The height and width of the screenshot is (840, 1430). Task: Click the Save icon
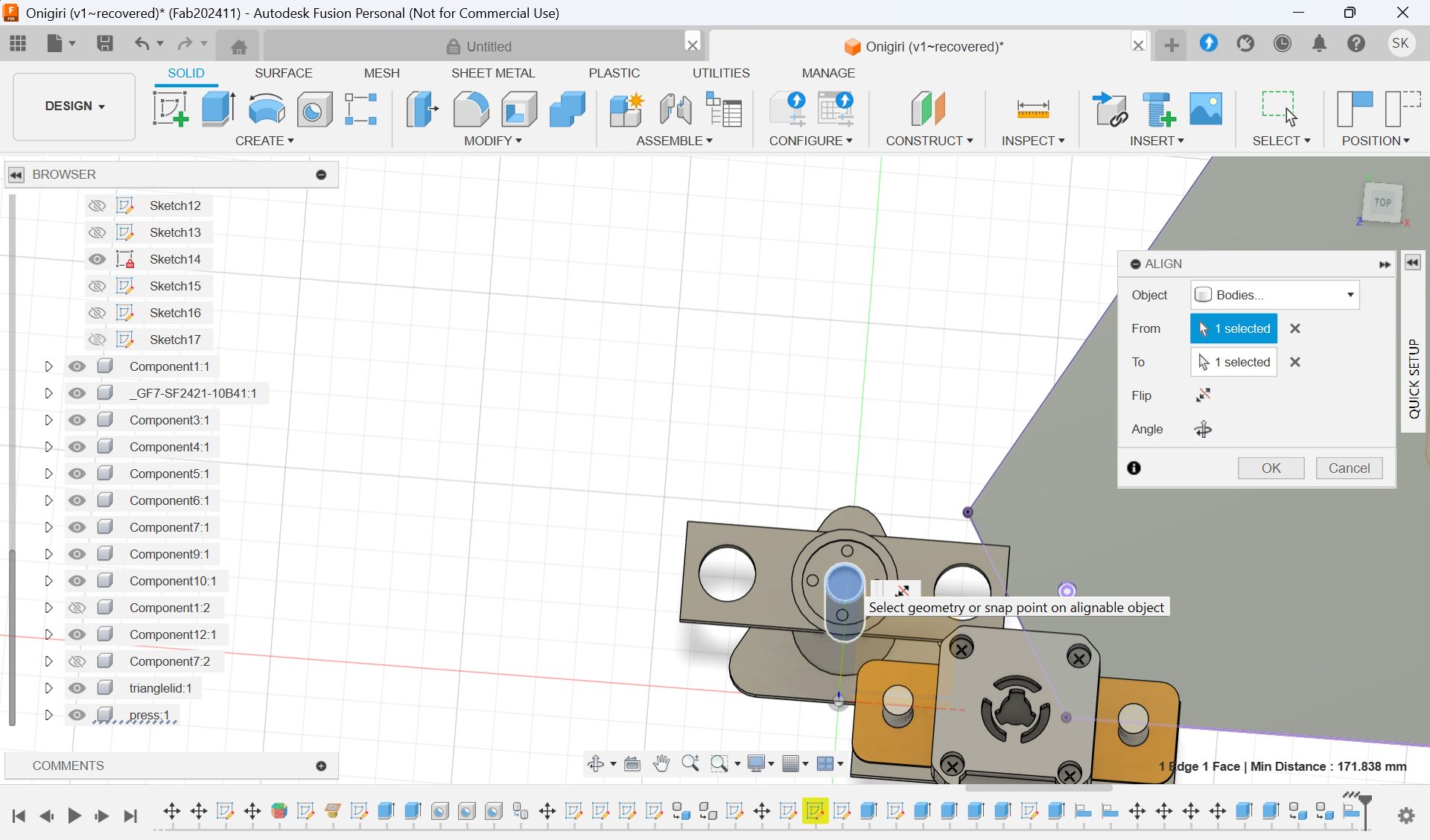105,44
